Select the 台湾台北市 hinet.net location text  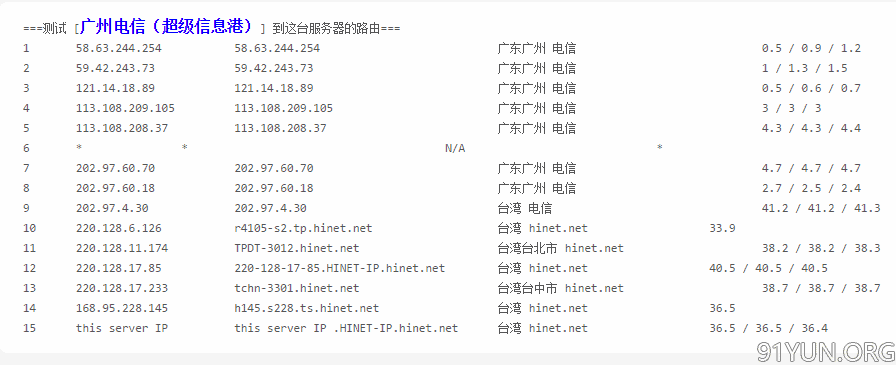click(x=561, y=248)
